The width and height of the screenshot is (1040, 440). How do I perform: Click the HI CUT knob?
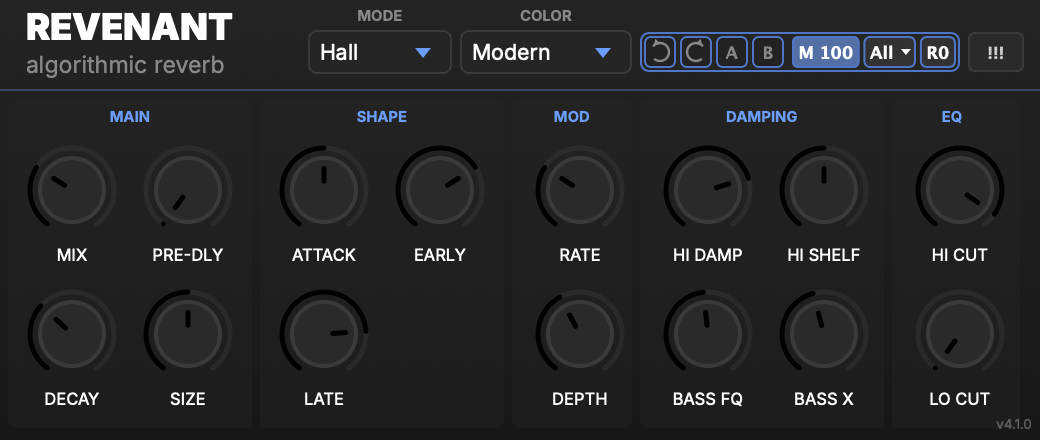coord(959,189)
